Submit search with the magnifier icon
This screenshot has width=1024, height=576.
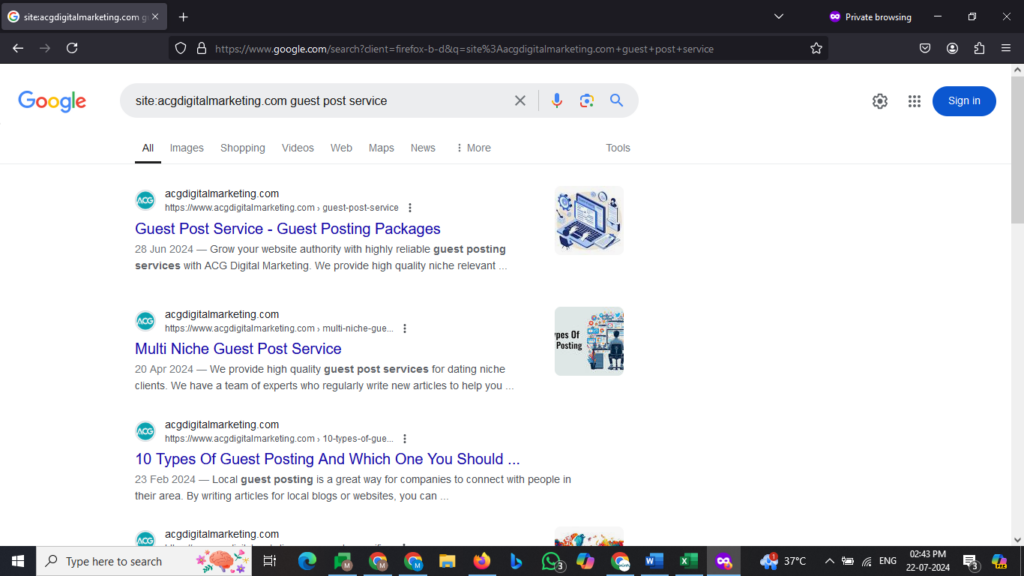point(616,101)
